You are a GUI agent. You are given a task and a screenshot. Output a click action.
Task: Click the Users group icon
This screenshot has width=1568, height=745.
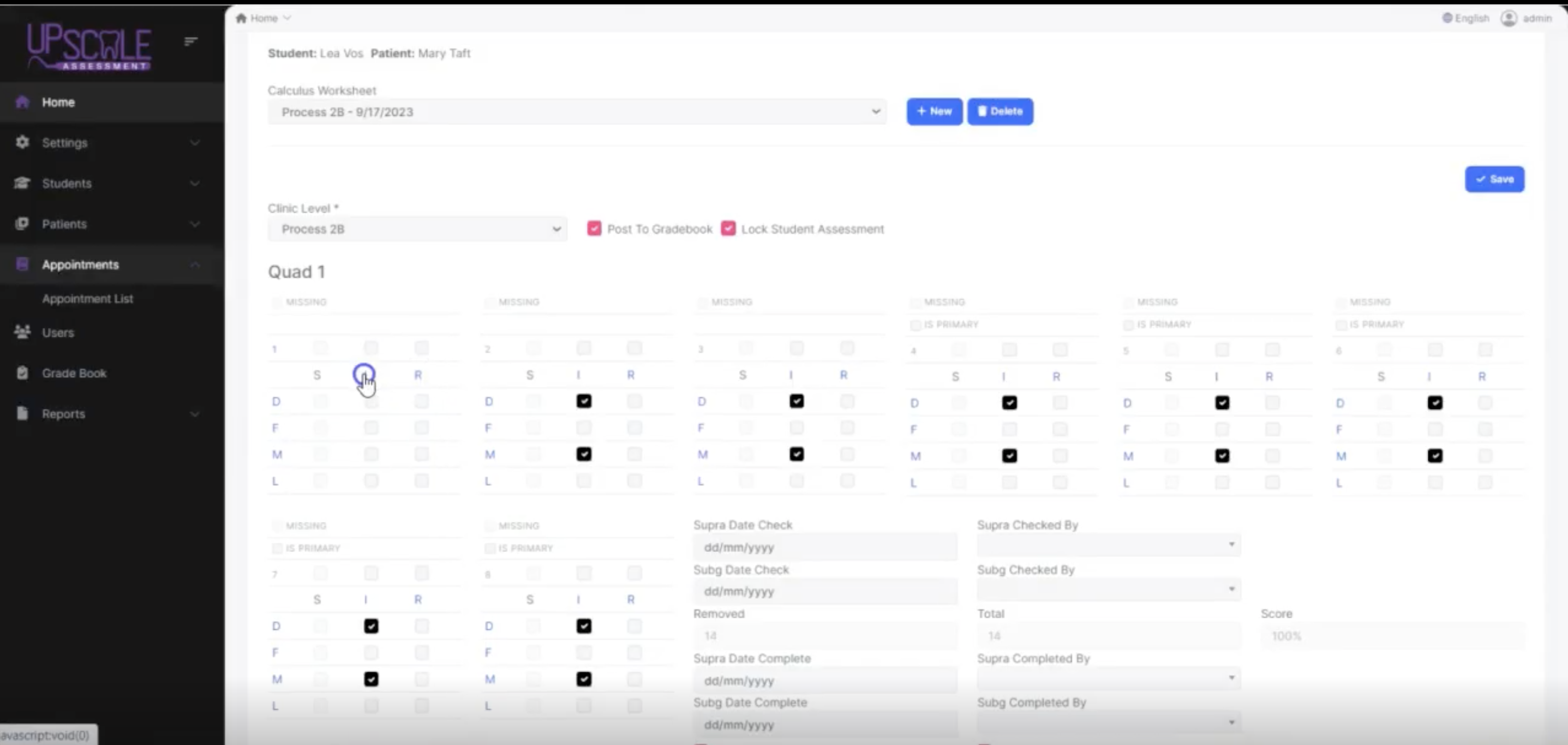pos(22,332)
